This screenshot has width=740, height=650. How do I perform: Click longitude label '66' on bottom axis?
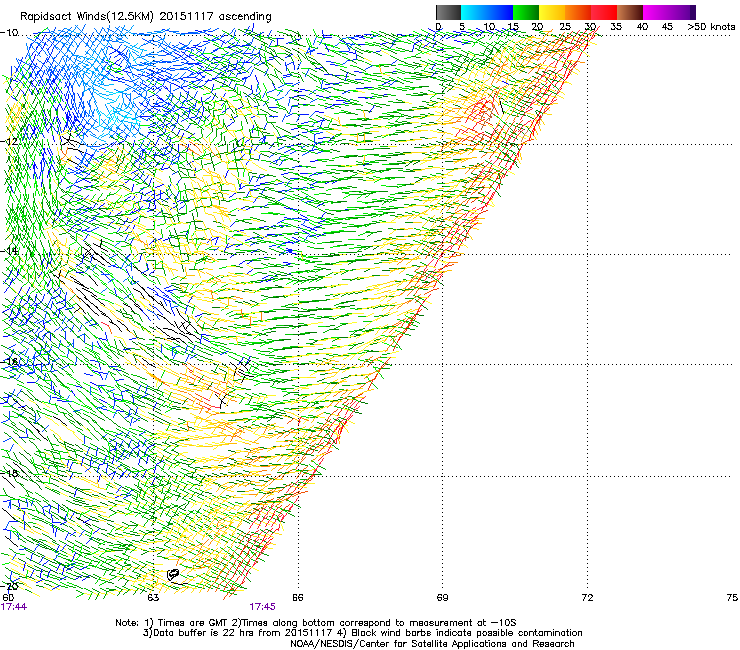point(297,598)
